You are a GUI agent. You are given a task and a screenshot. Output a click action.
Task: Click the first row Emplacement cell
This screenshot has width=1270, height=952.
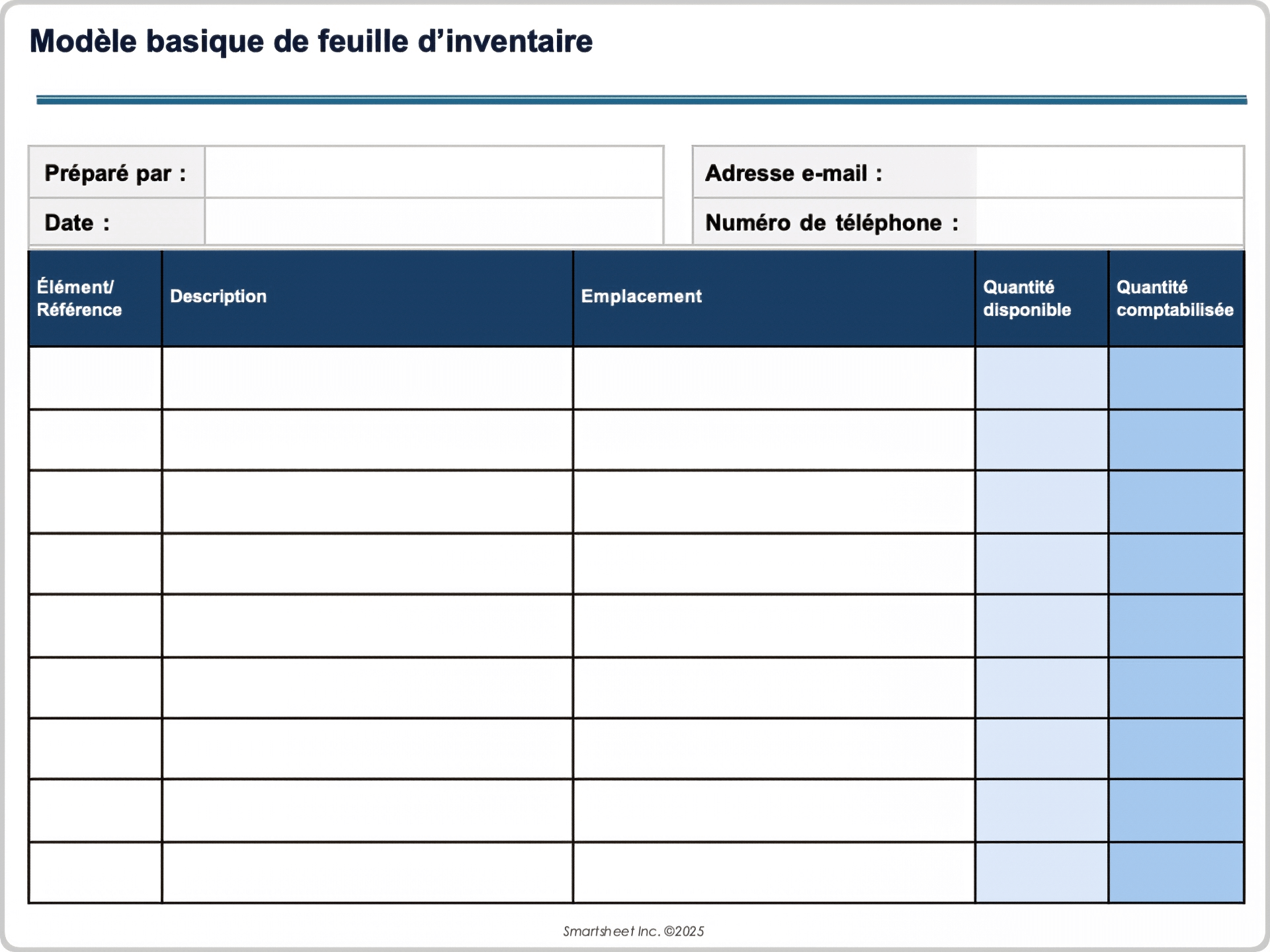point(774,378)
